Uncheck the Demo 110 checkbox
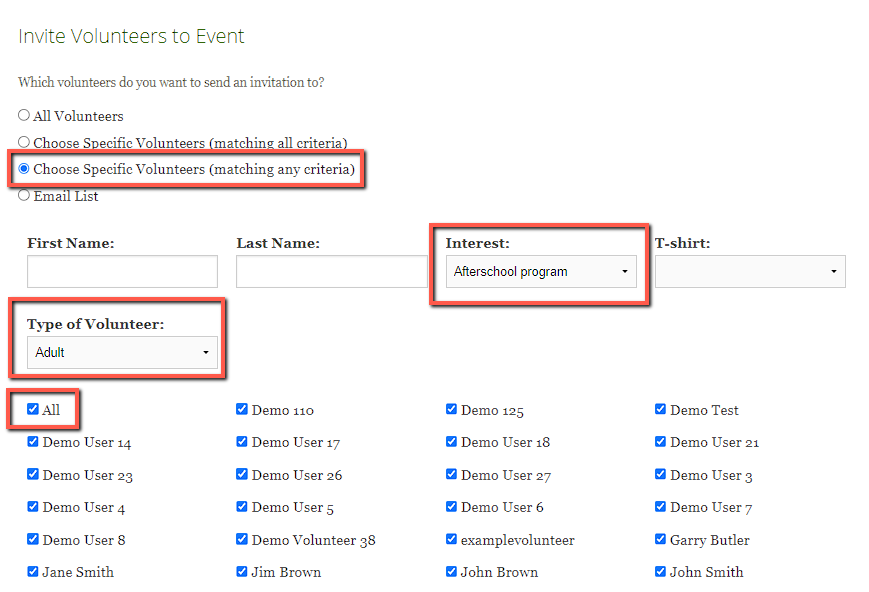 (x=242, y=409)
